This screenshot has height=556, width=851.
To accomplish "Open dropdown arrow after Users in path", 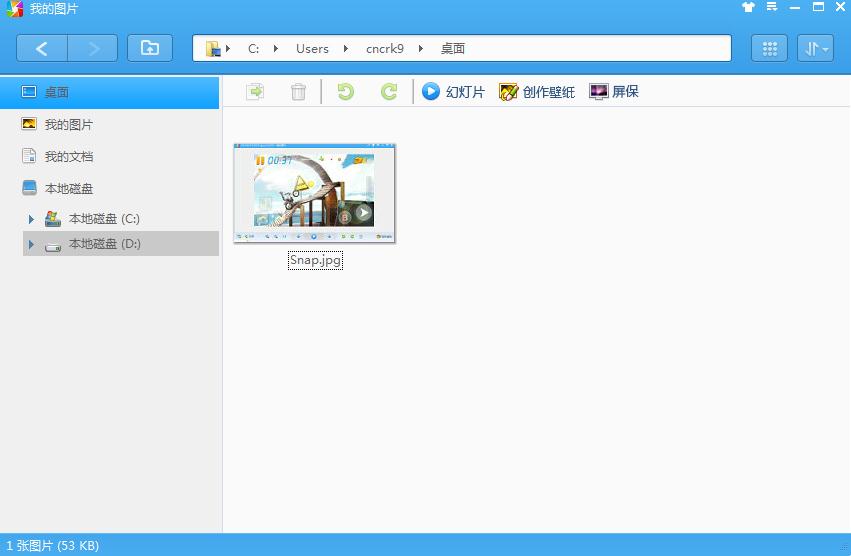I will point(346,48).
